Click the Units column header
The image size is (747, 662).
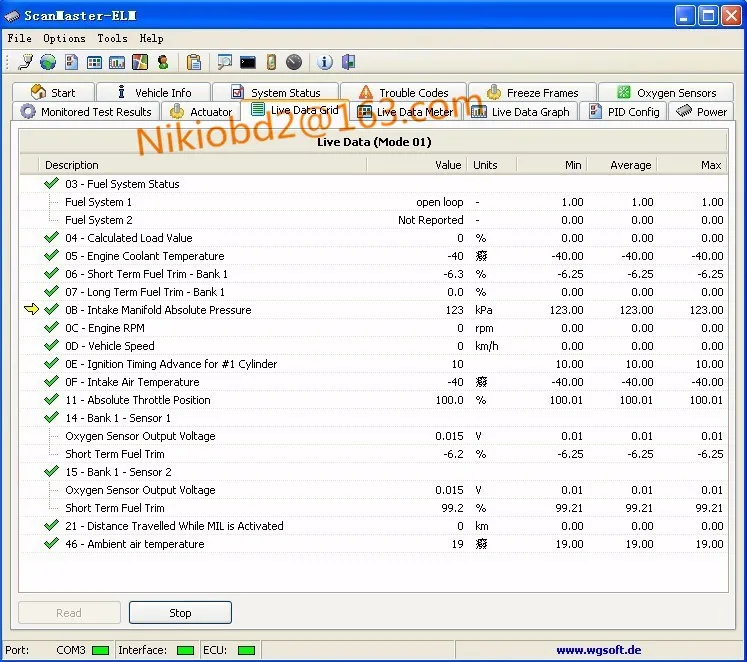click(x=492, y=165)
